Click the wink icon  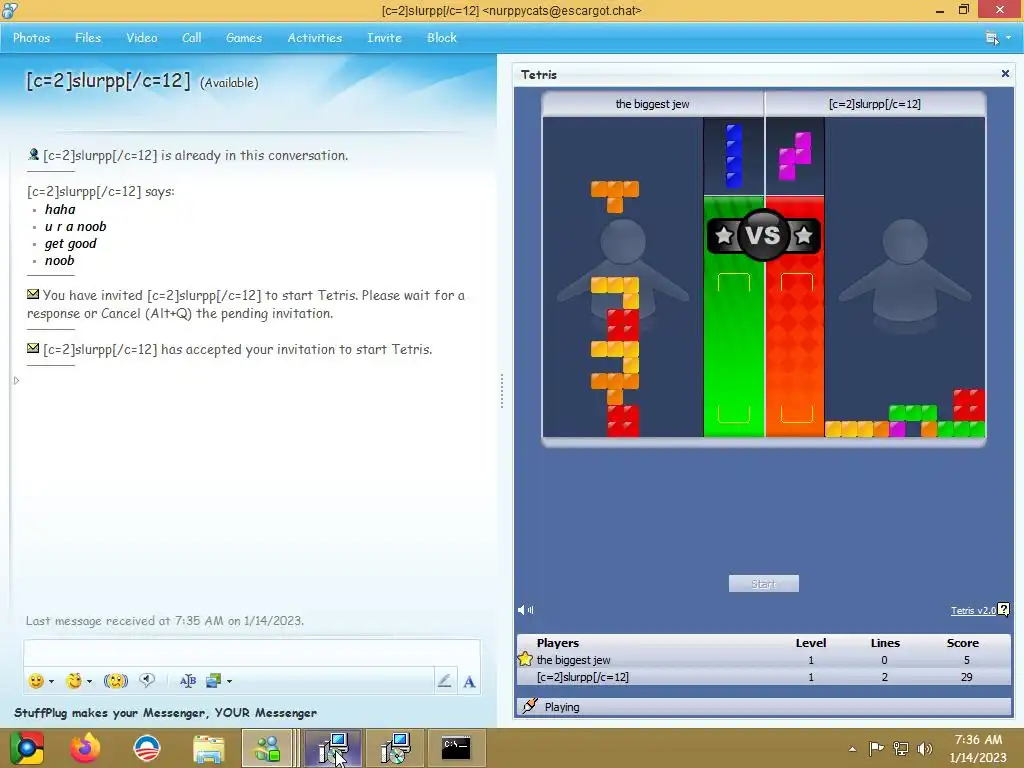[x=74, y=681]
